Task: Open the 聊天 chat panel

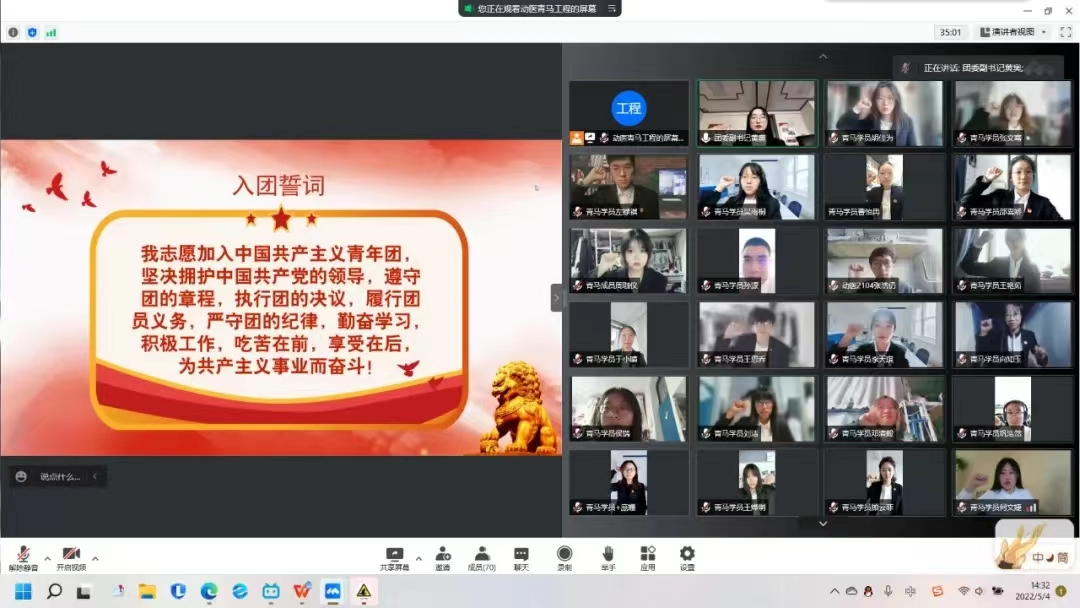Action: (521, 555)
